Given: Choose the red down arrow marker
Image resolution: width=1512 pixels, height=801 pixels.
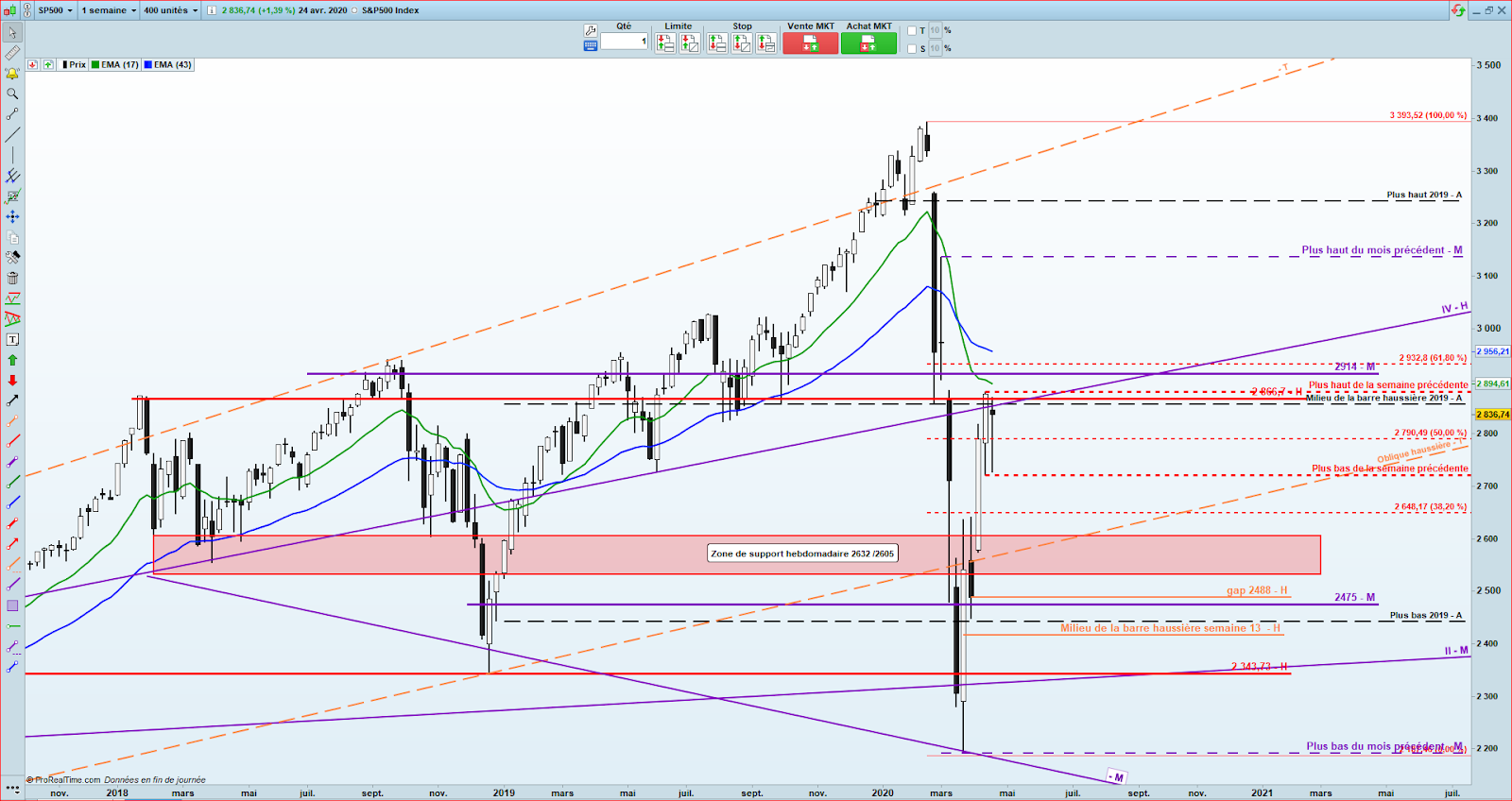Looking at the screenshot, I should (12, 380).
